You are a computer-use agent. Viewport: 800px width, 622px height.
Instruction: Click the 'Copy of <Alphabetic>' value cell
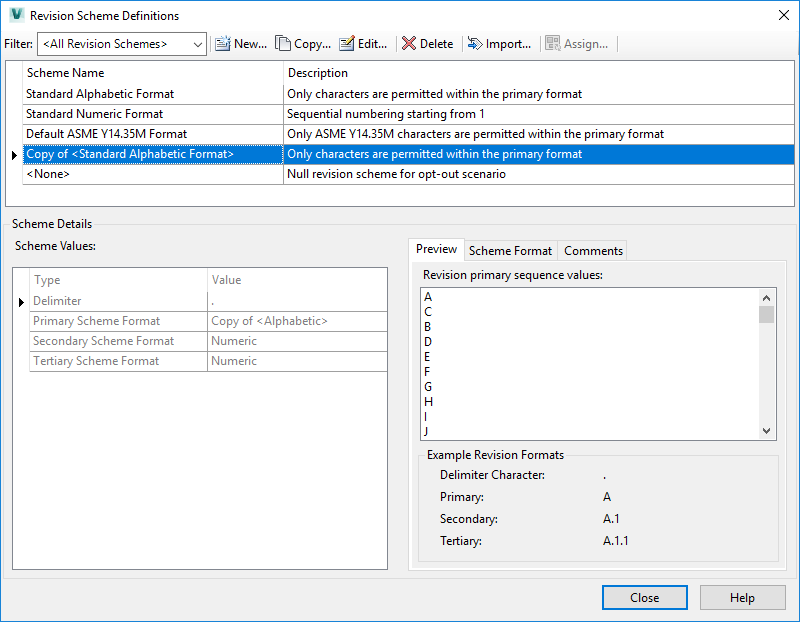point(297,321)
